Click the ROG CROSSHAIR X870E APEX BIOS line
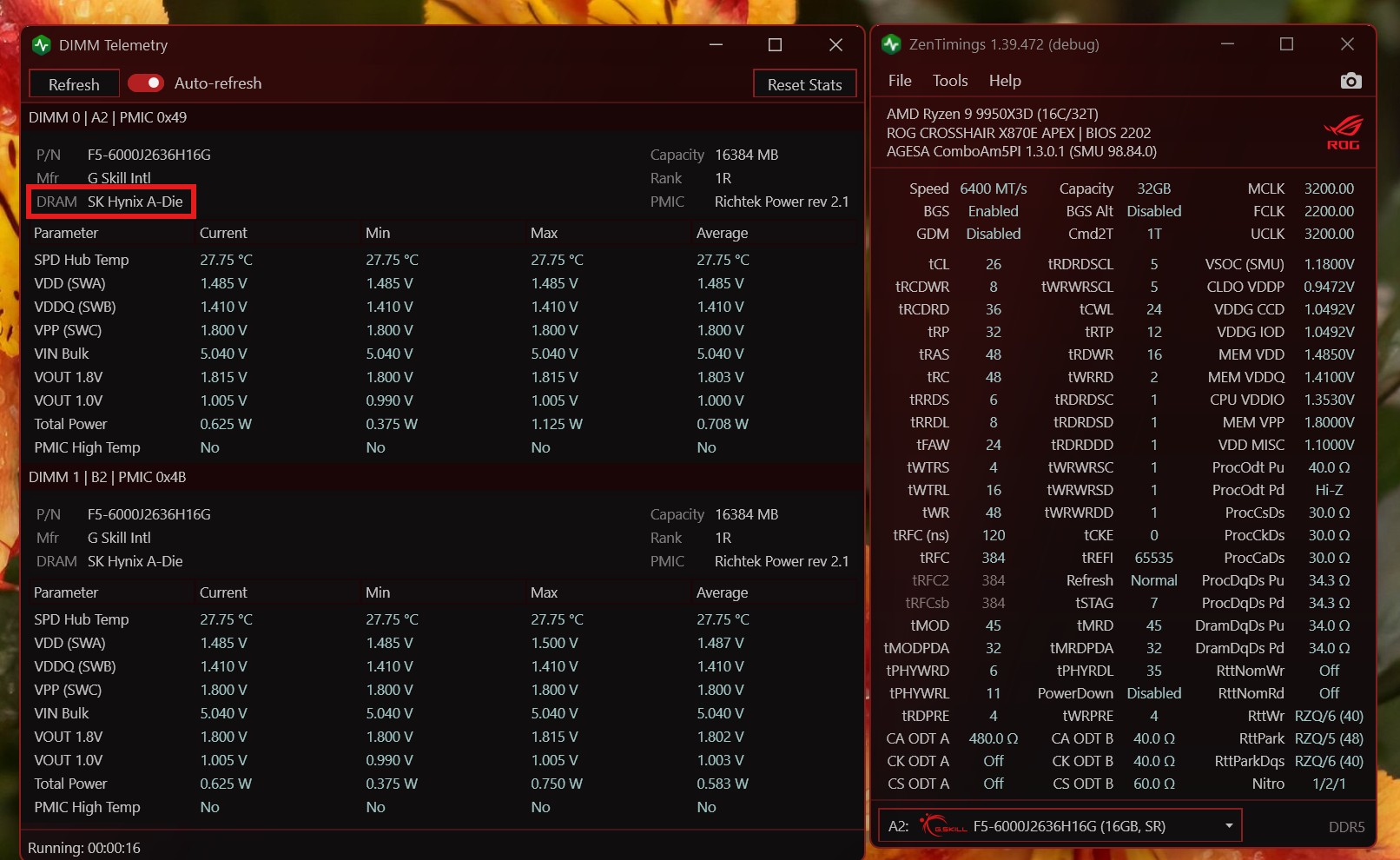The width and height of the screenshot is (1400, 860). 1019,134
